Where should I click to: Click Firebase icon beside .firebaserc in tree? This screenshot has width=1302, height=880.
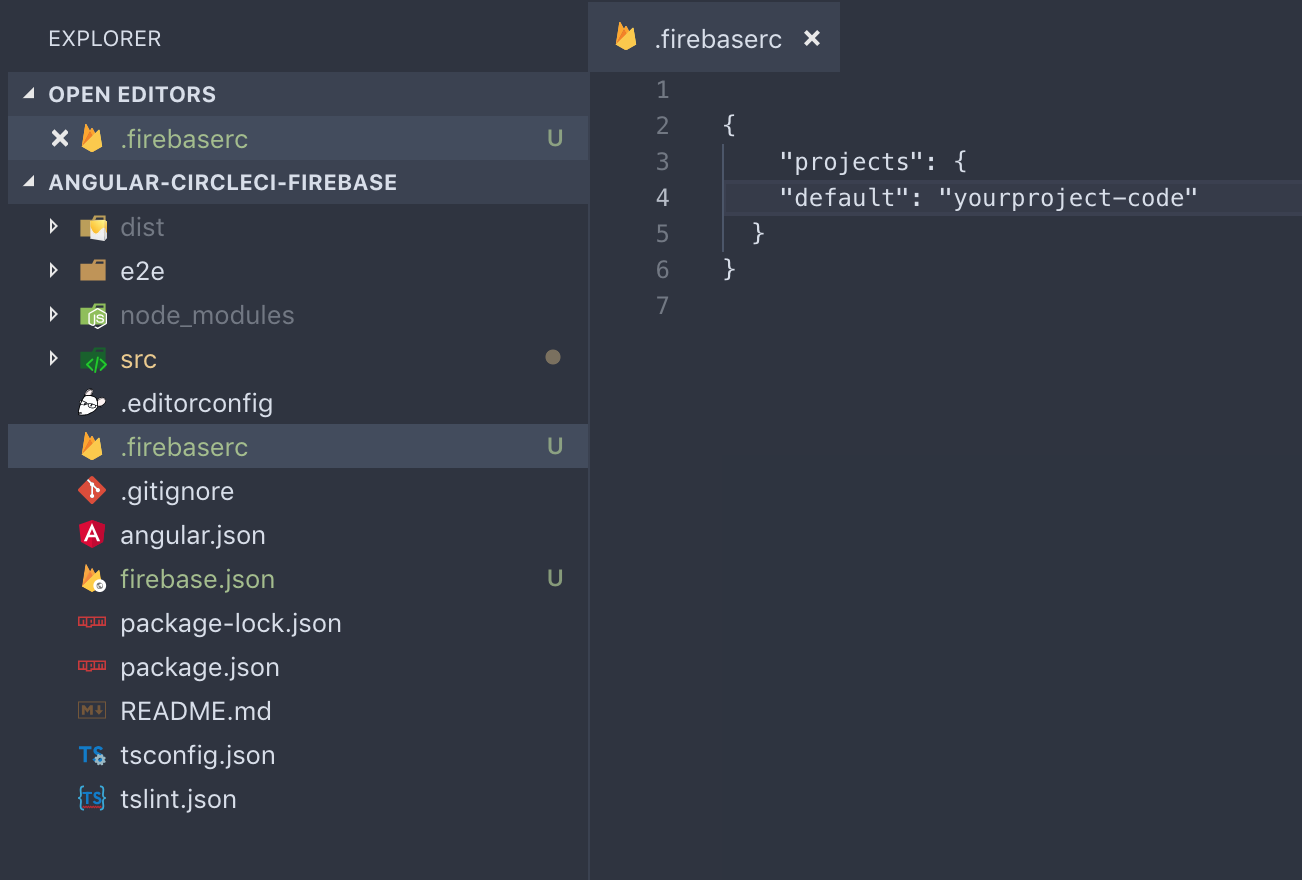click(92, 446)
